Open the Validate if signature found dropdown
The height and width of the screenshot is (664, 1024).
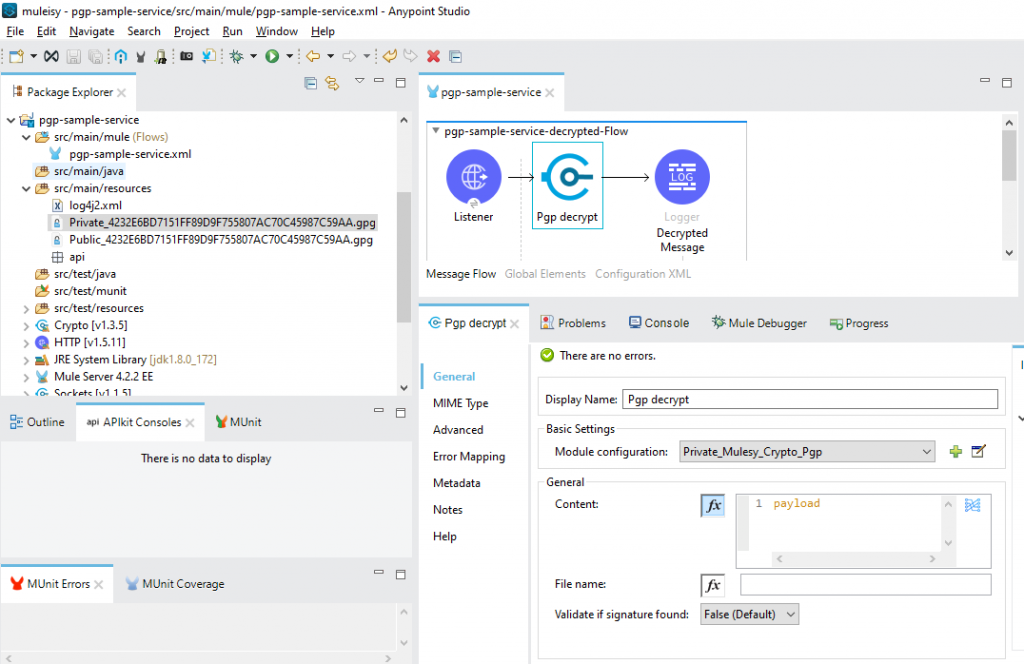[x=748, y=613]
